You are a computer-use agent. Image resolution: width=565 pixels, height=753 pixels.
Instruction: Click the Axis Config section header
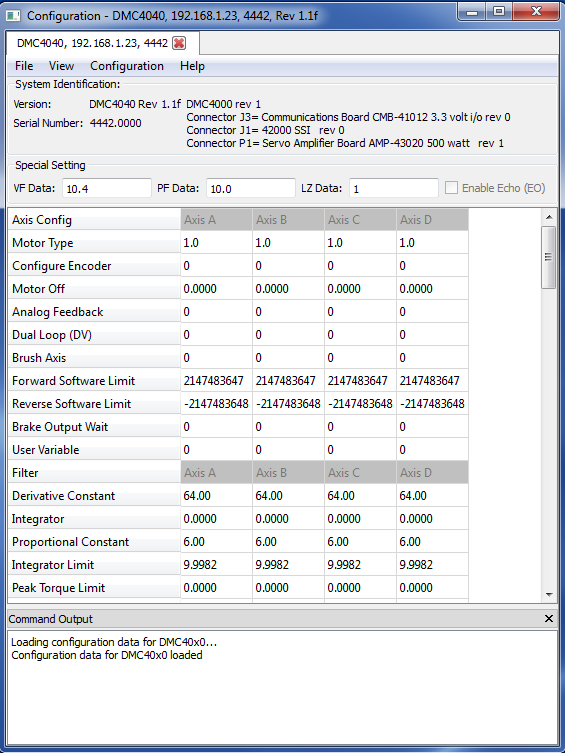coord(94,220)
